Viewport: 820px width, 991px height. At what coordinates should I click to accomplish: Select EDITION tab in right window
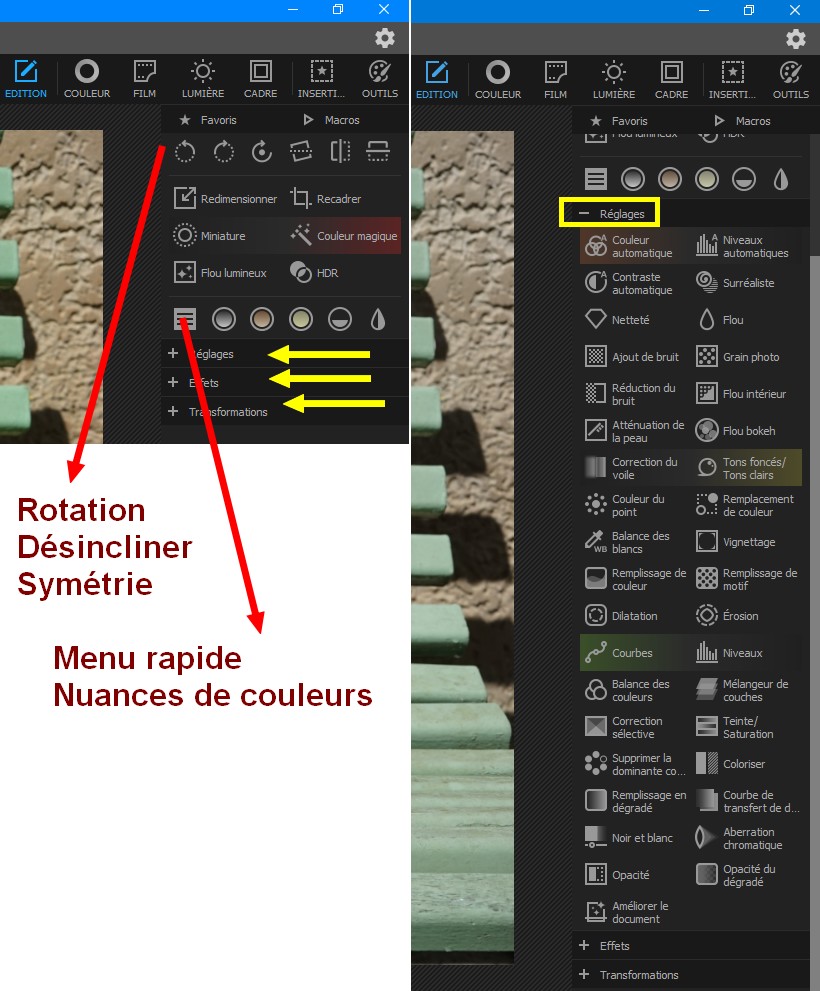point(437,80)
